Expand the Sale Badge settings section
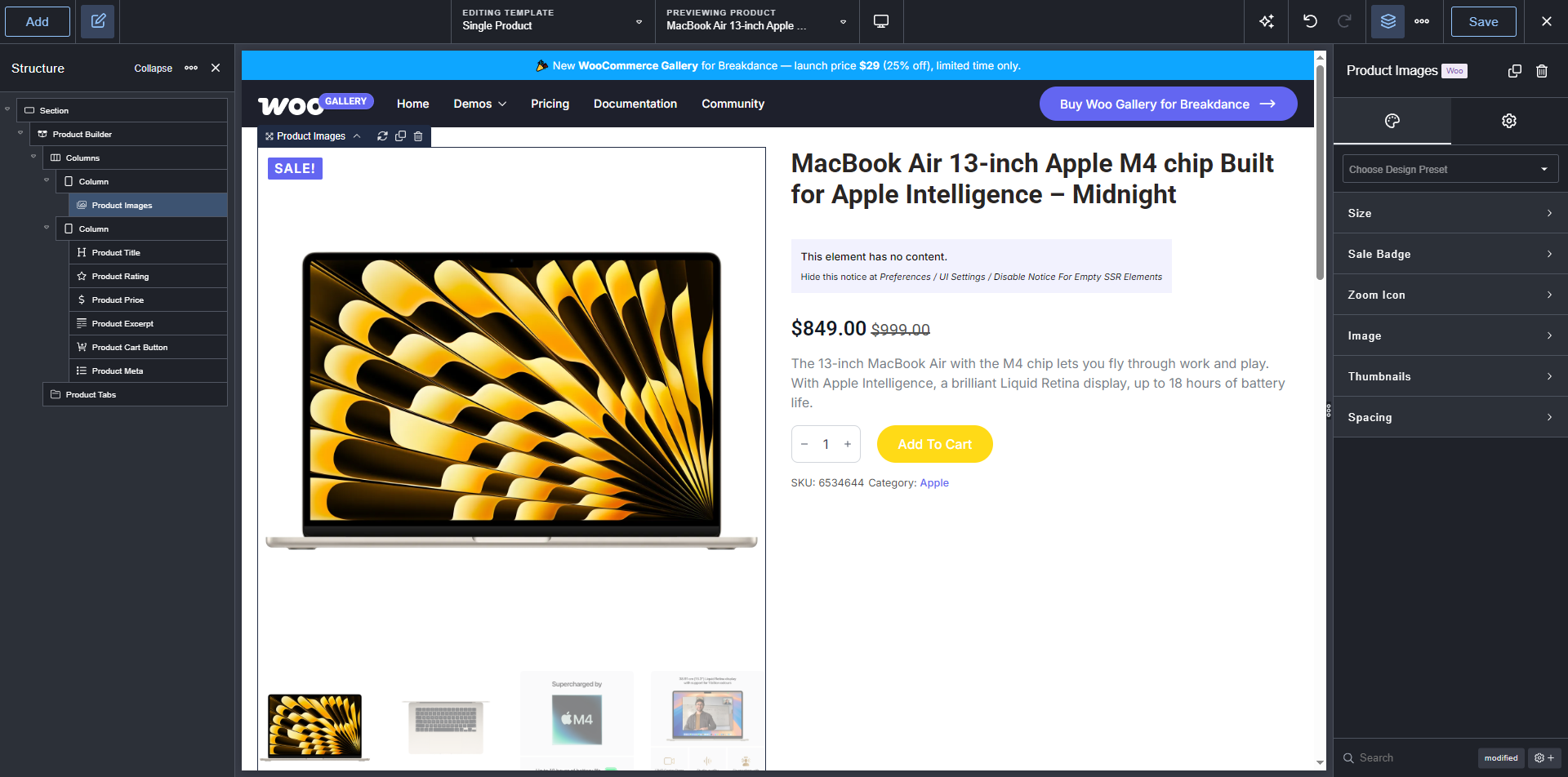 coord(1450,254)
